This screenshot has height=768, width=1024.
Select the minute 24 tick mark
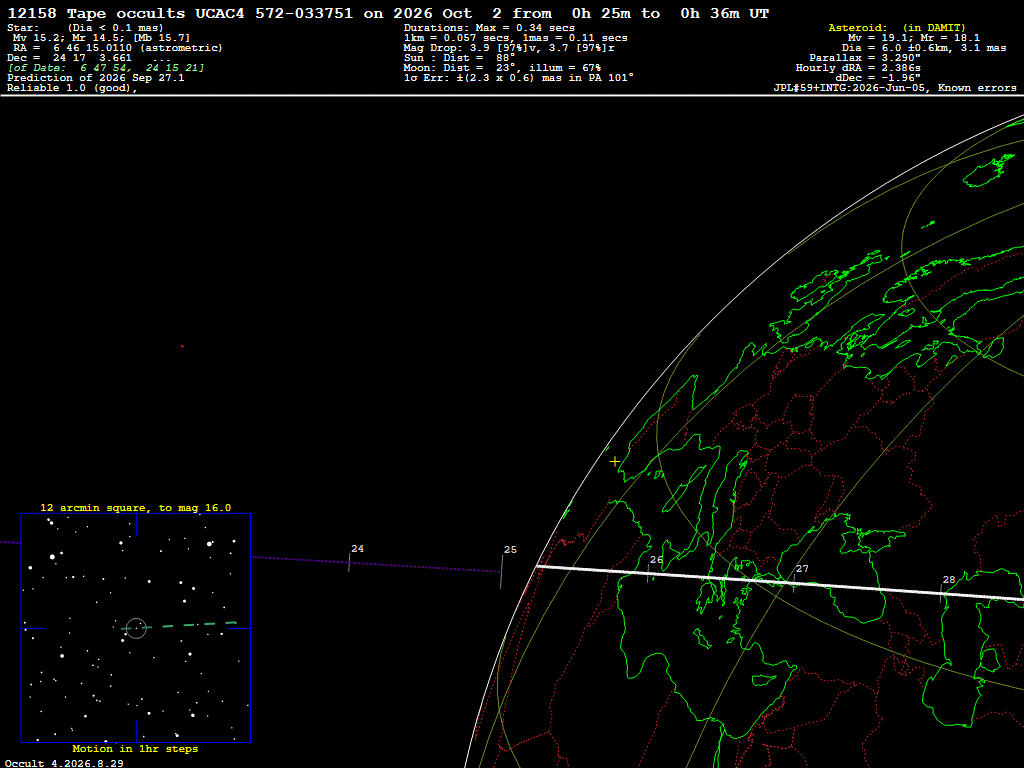349,564
